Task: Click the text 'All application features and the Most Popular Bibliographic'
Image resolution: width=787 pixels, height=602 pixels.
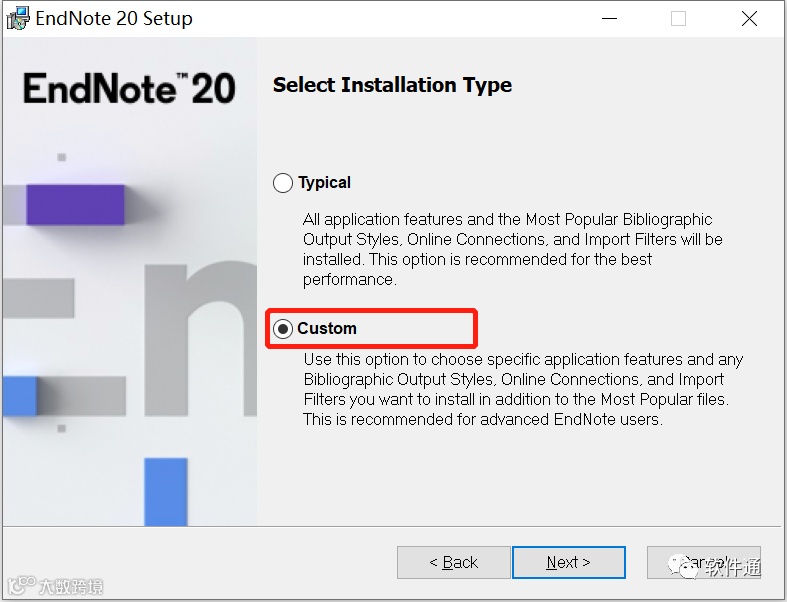Action: pos(507,219)
